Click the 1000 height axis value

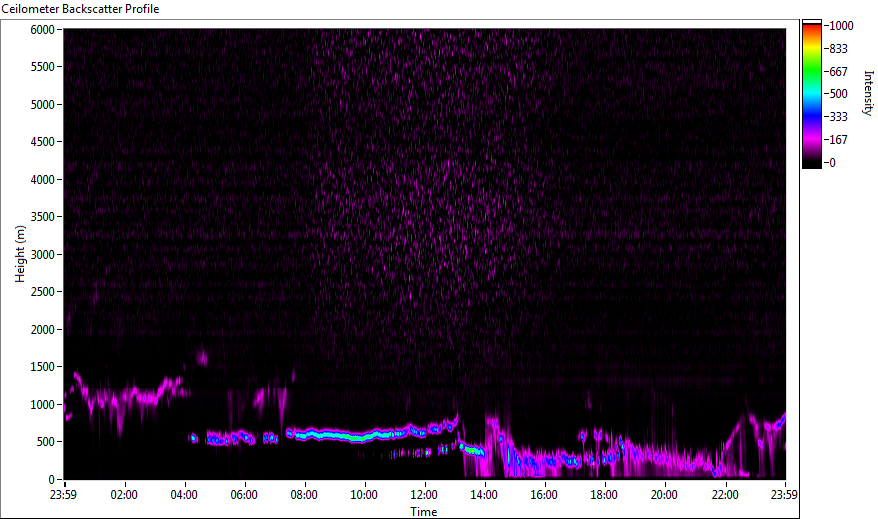tap(43, 405)
